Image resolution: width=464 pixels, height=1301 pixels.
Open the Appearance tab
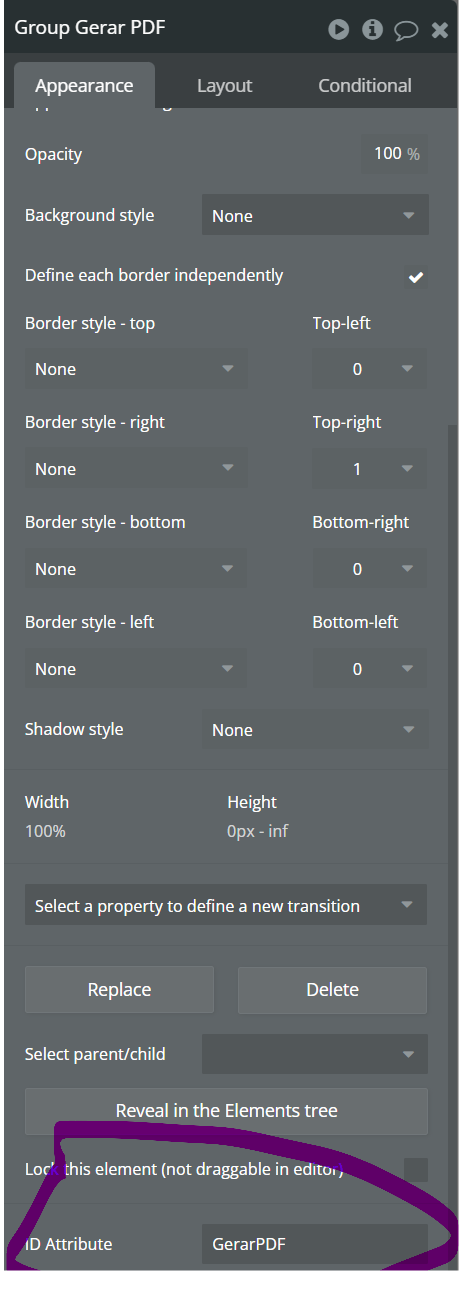[x=84, y=86]
